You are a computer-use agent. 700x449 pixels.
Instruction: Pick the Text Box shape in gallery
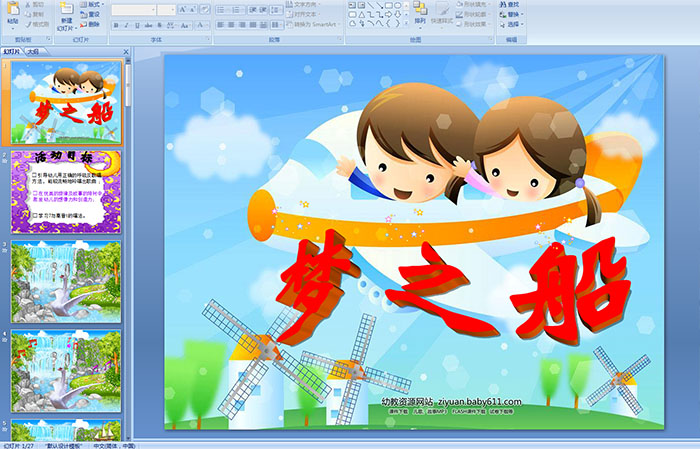pyautogui.click(x=352, y=5)
